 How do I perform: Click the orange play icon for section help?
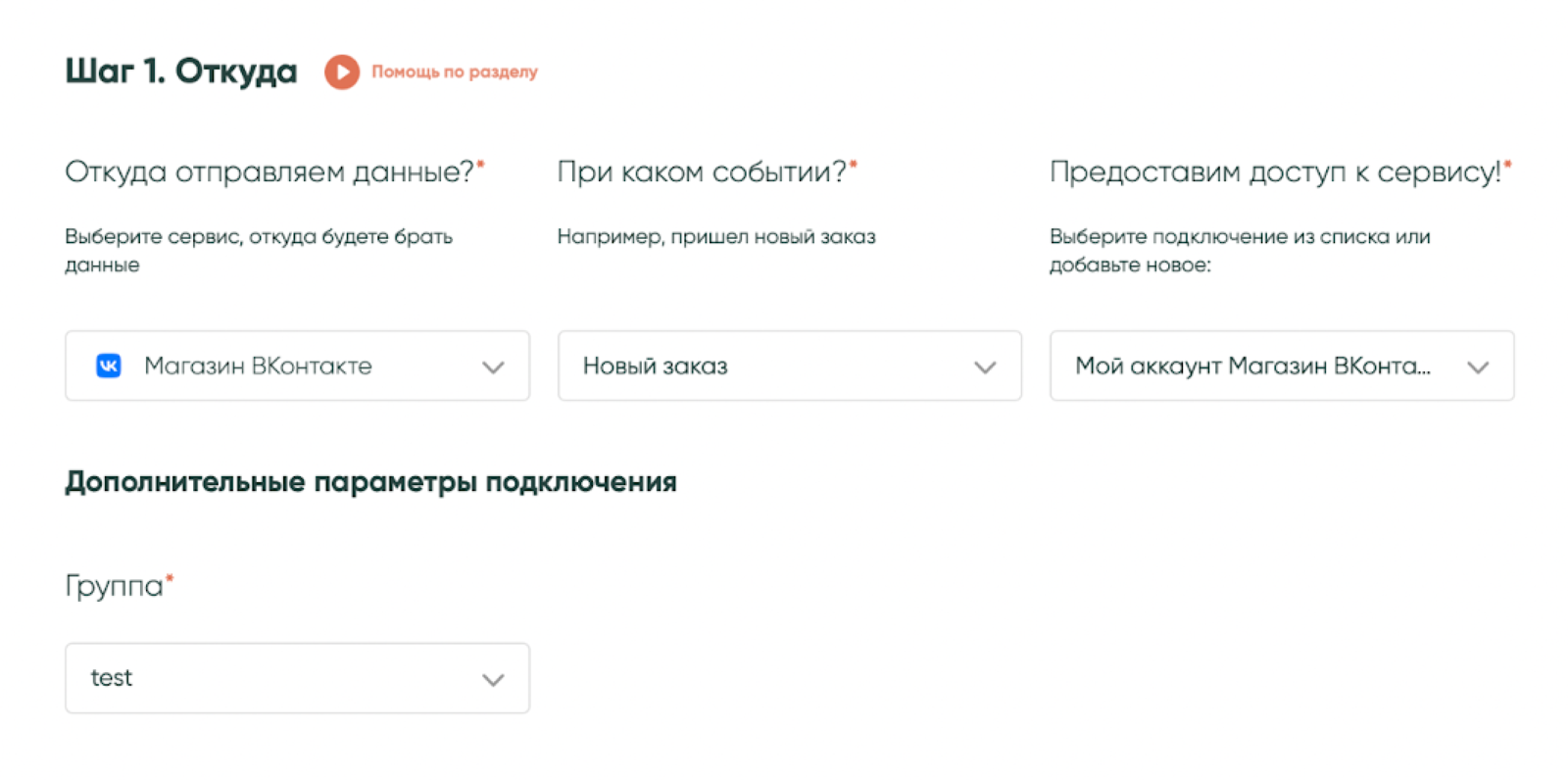pos(341,72)
